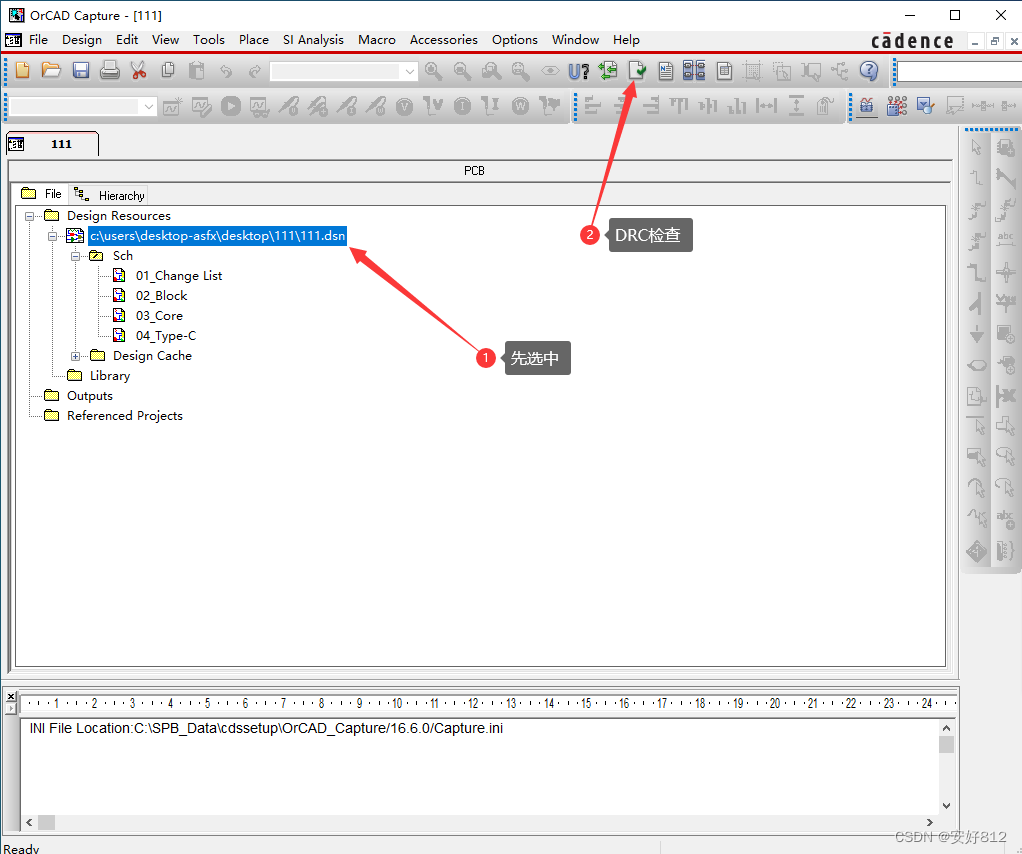This screenshot has width=1022, height=854.
Task: Click the Run PSpice play icon
Action: pyautogui.click(x=230, y=106)
